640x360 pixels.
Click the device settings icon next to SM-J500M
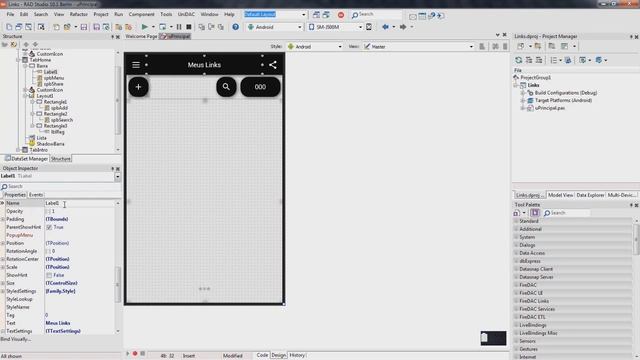[369, 27]
